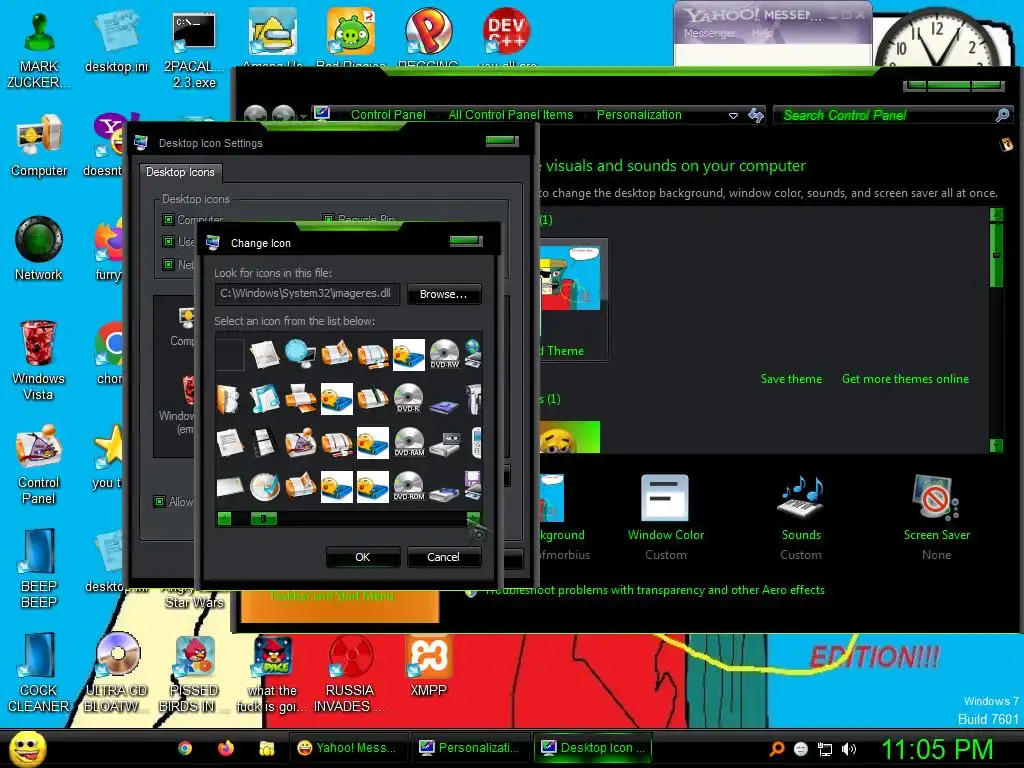Select the BEEP BEEP desktop icon
The image size is (1024, 768).
pyautogui.click(x=39, y=568)
